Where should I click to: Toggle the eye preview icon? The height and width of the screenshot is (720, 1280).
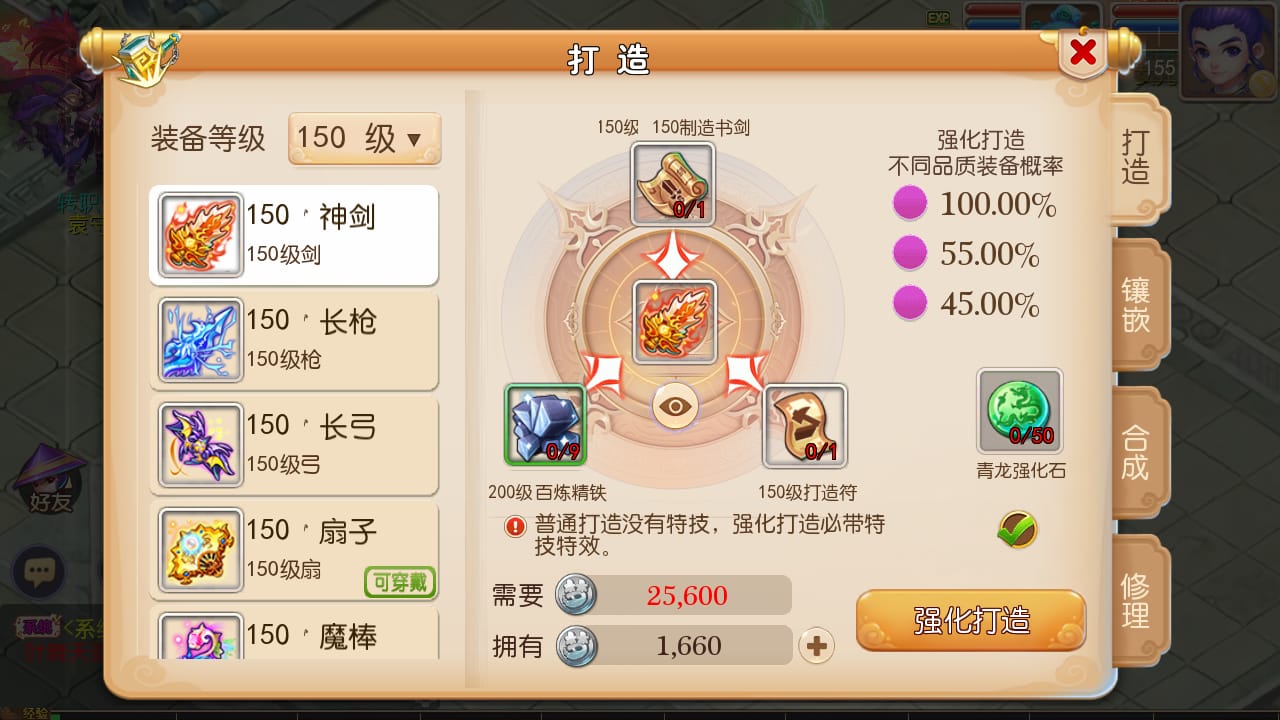click(x=676, y=406)
